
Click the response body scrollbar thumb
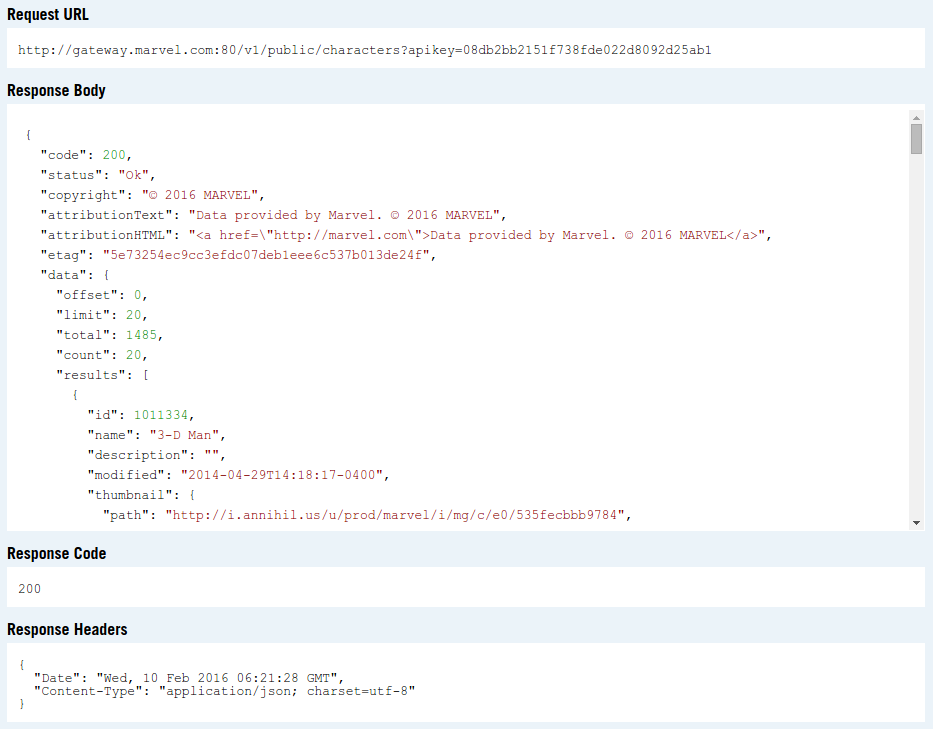916,139
